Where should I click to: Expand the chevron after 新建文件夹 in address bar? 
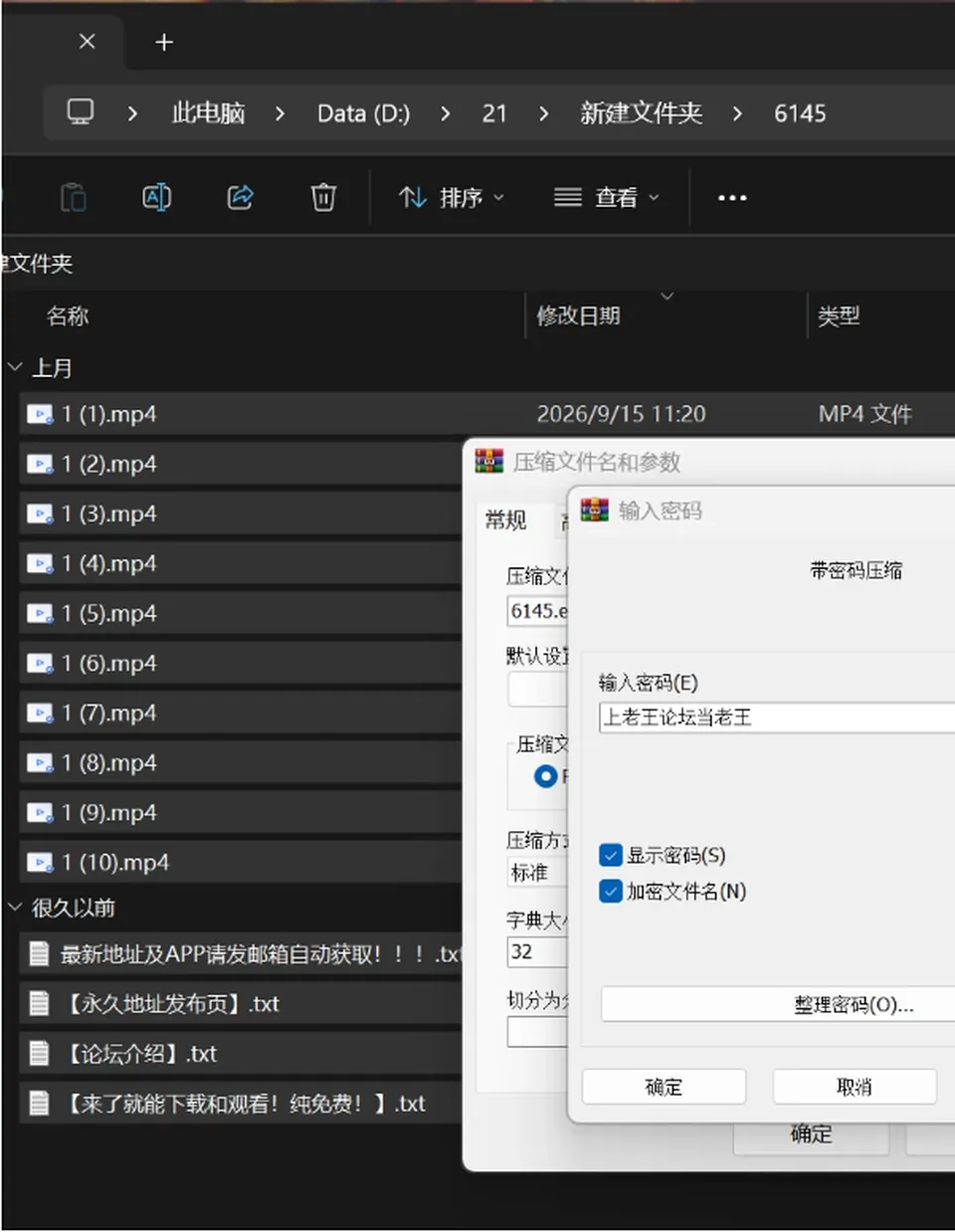point(737,113)
